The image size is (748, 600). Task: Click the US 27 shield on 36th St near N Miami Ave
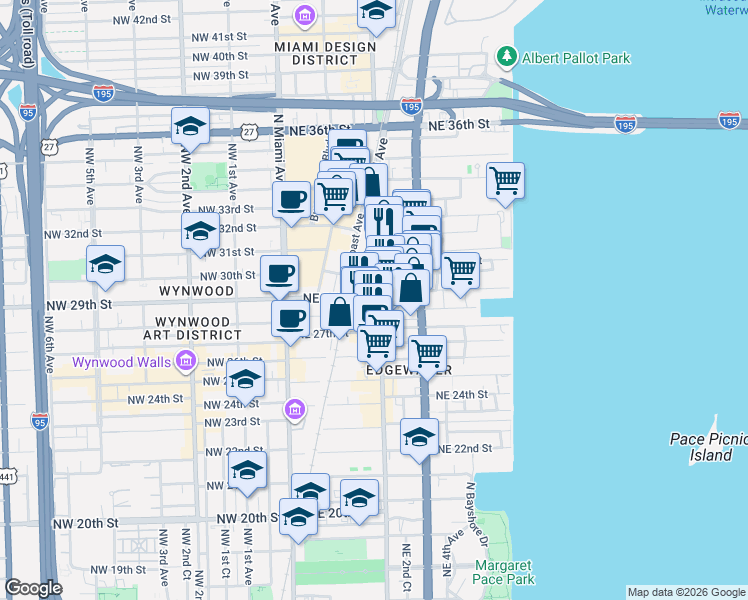click(249, 132)
